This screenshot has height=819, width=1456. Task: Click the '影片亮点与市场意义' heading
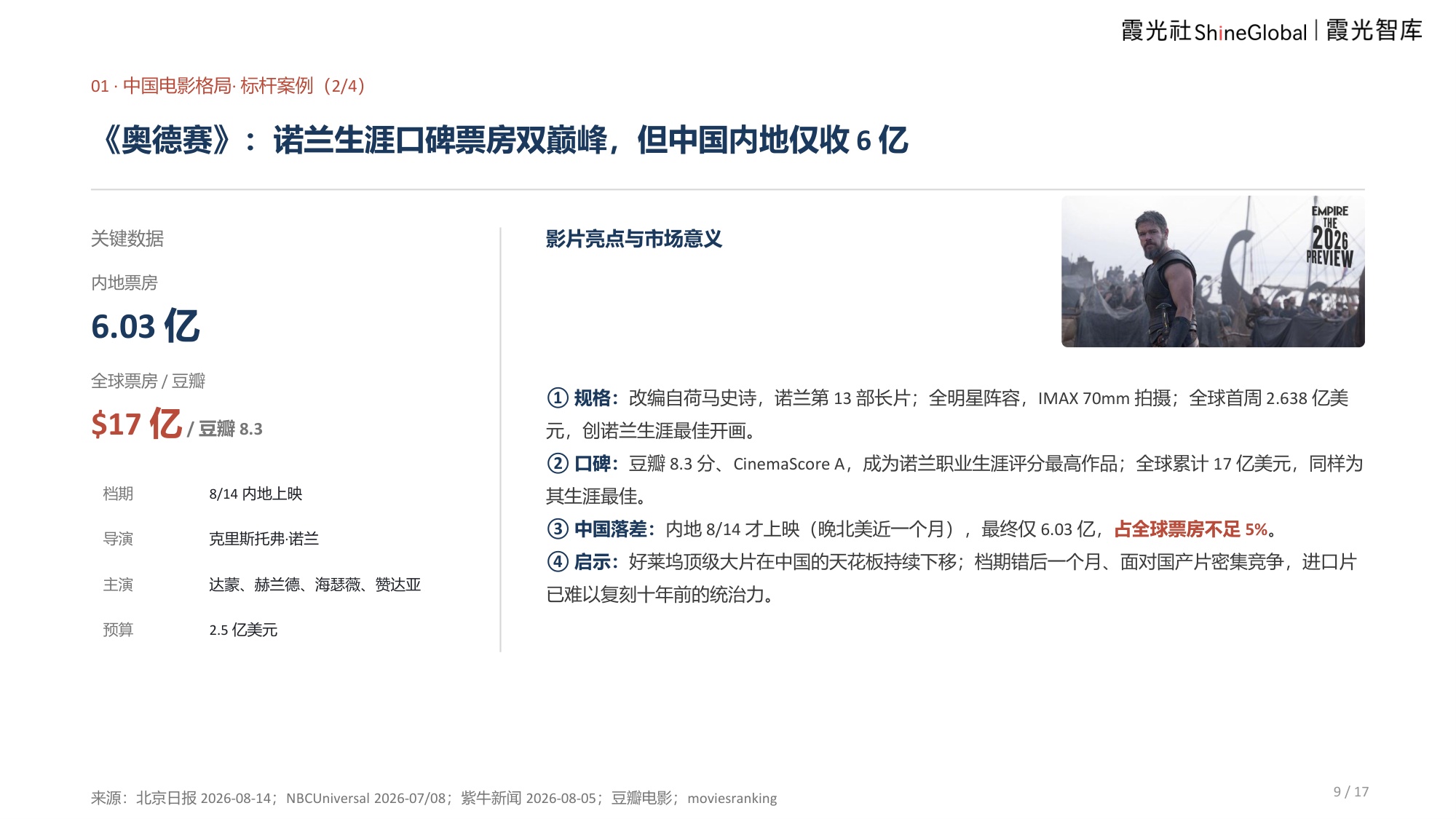point(634,239)
